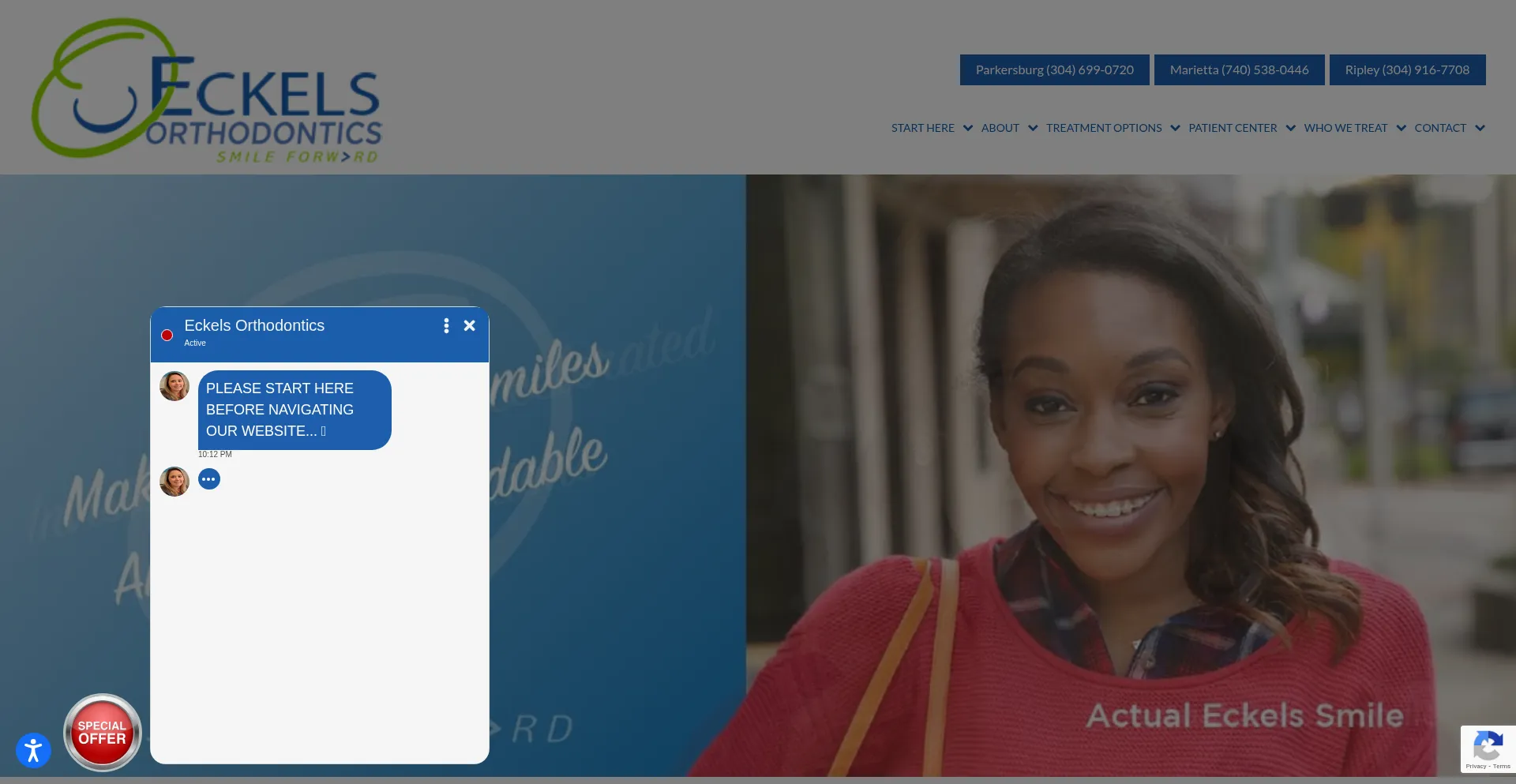Click the Eckels Orthodontics logo
The image size is (1516, 784).
coord(207,90)
